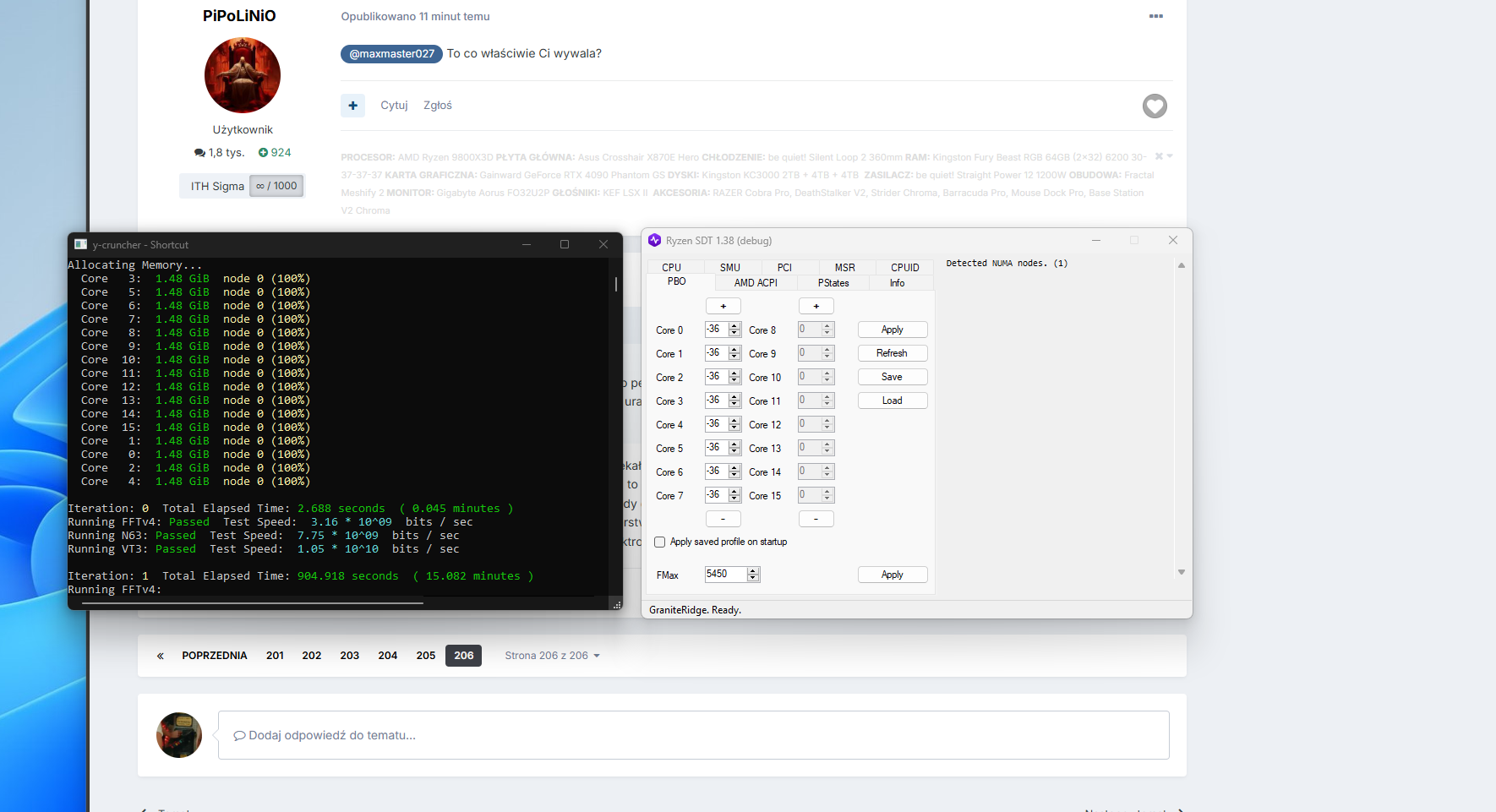
Task: Click PiPoLiNiO's user avatar
Action: [243, 75]
